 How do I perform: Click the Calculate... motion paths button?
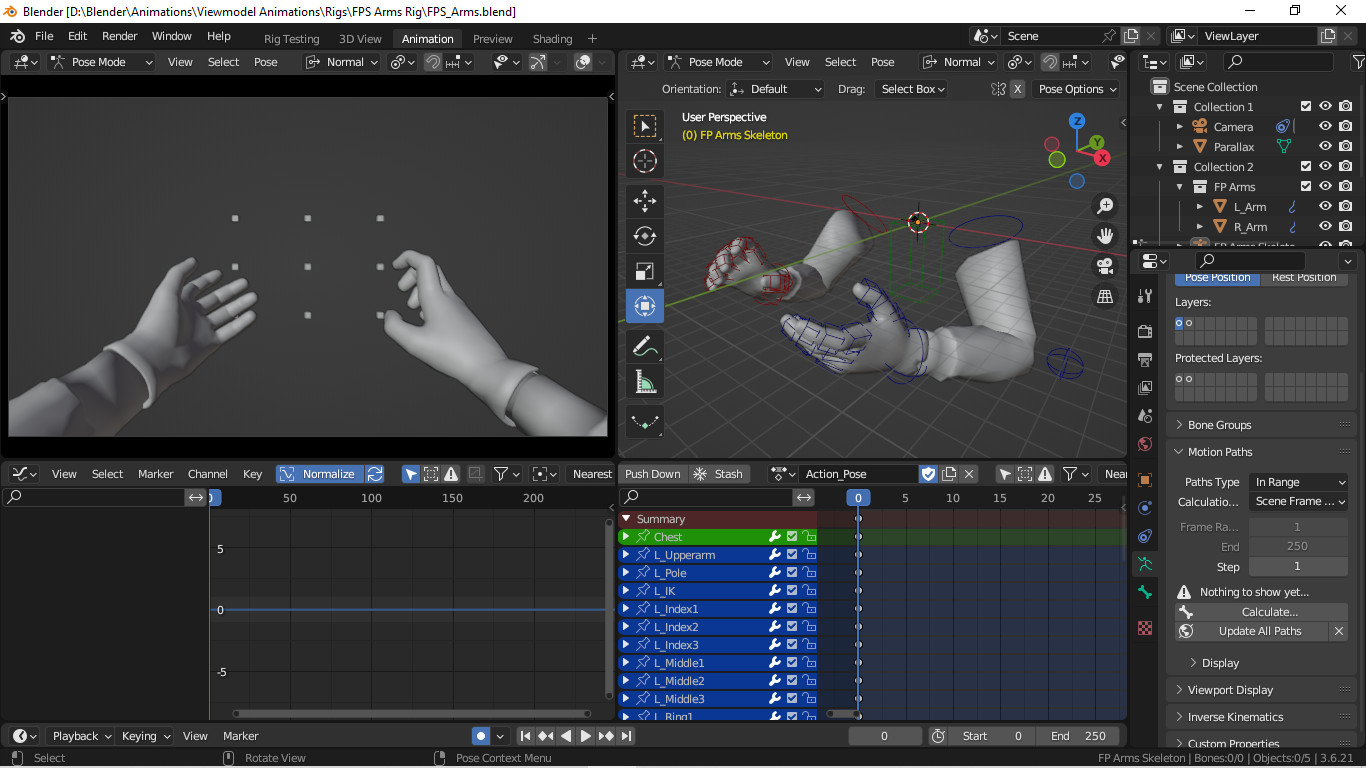[x=1261, y=612]
